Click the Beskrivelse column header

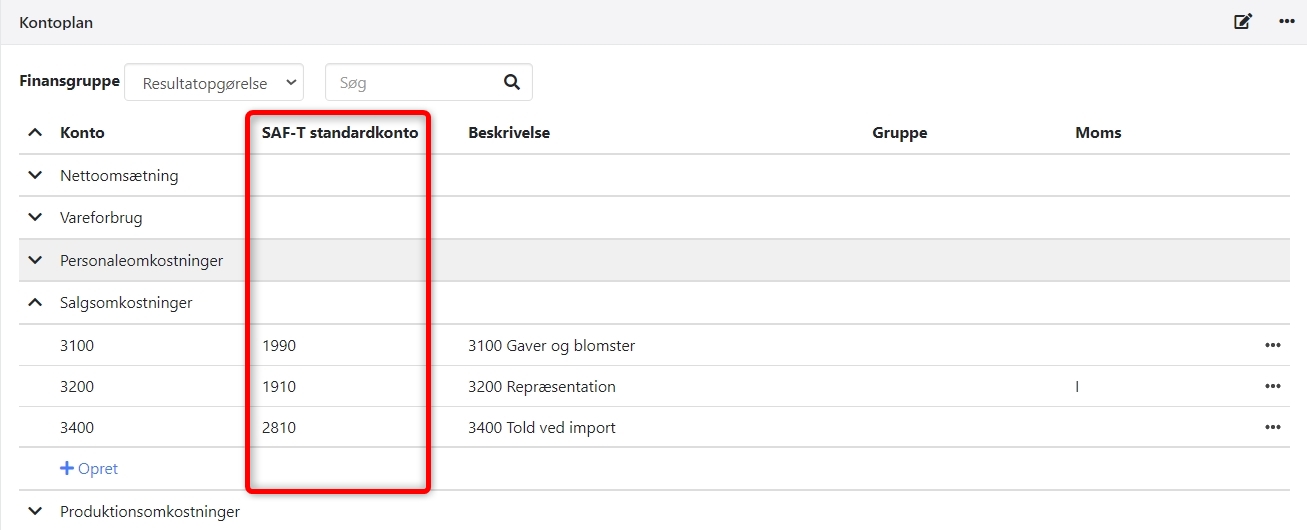(509, 132)
